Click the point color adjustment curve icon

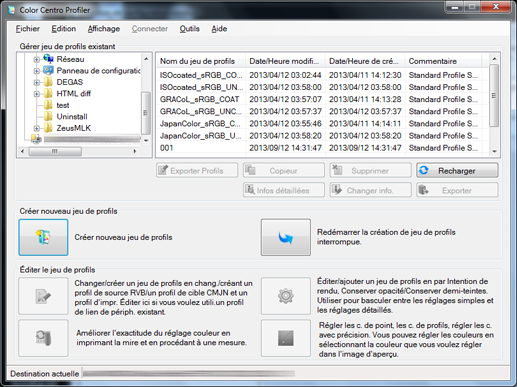[x=286, y=338]
